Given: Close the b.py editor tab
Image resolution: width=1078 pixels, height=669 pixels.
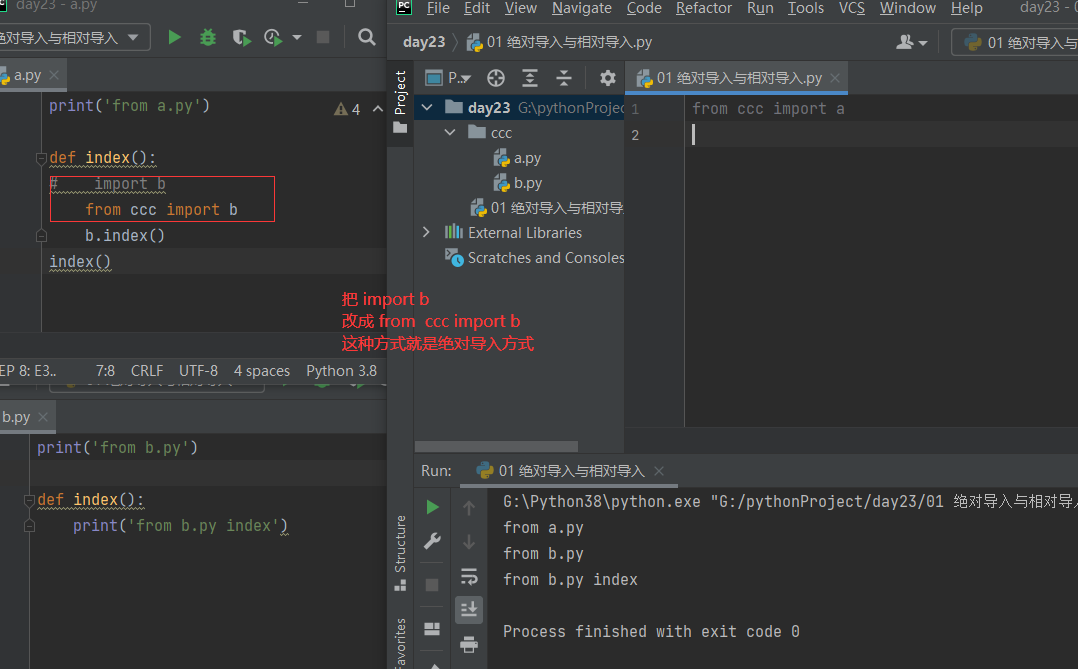Looking at the screenshot, I should pos(43,417).
